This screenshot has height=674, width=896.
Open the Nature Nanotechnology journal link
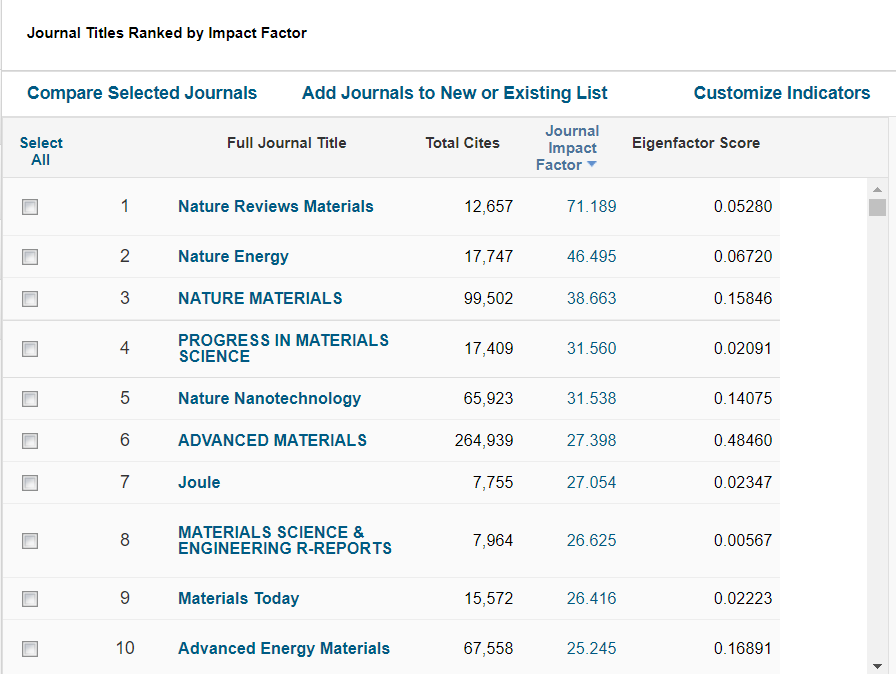tap(269, 398)
